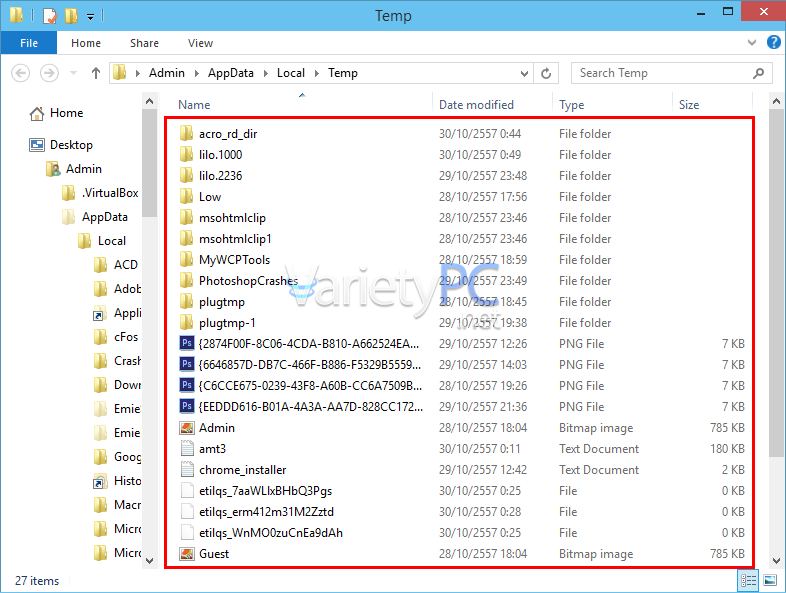786x593 pixels.
Task: Select the ACD folder in navigation tree
Action: [116, 265]
